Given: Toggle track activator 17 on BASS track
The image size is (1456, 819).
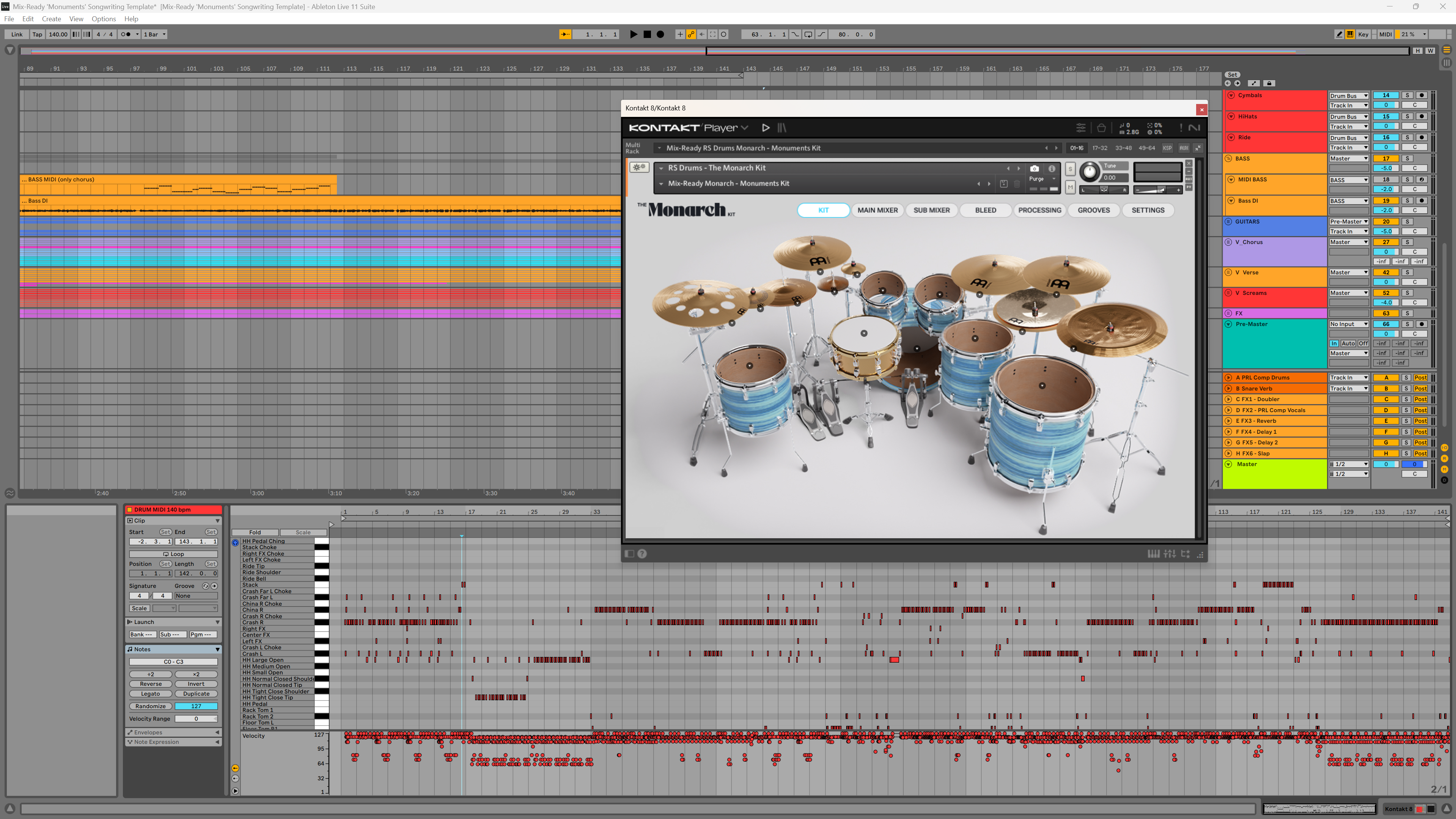Looking at the screenshot, I should 1386,158.
